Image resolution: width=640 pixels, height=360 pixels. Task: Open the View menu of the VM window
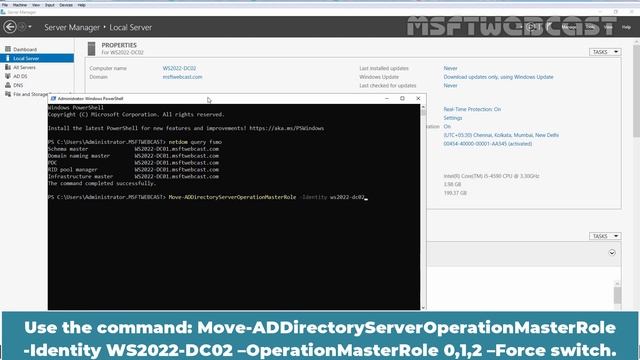(x=36, y=5)
